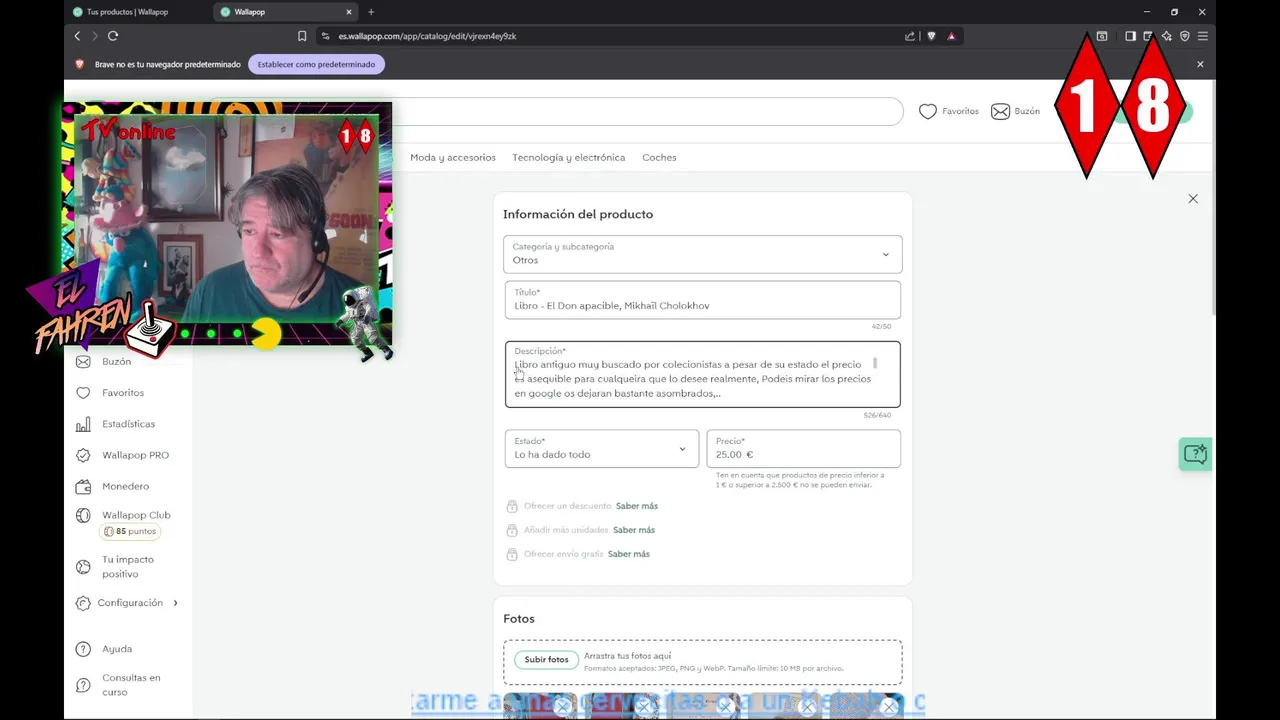The width and height of the screenshot is (1280, 720).
Task: Dismiss the default browser notification bar
Action: tap(1200, 64)
